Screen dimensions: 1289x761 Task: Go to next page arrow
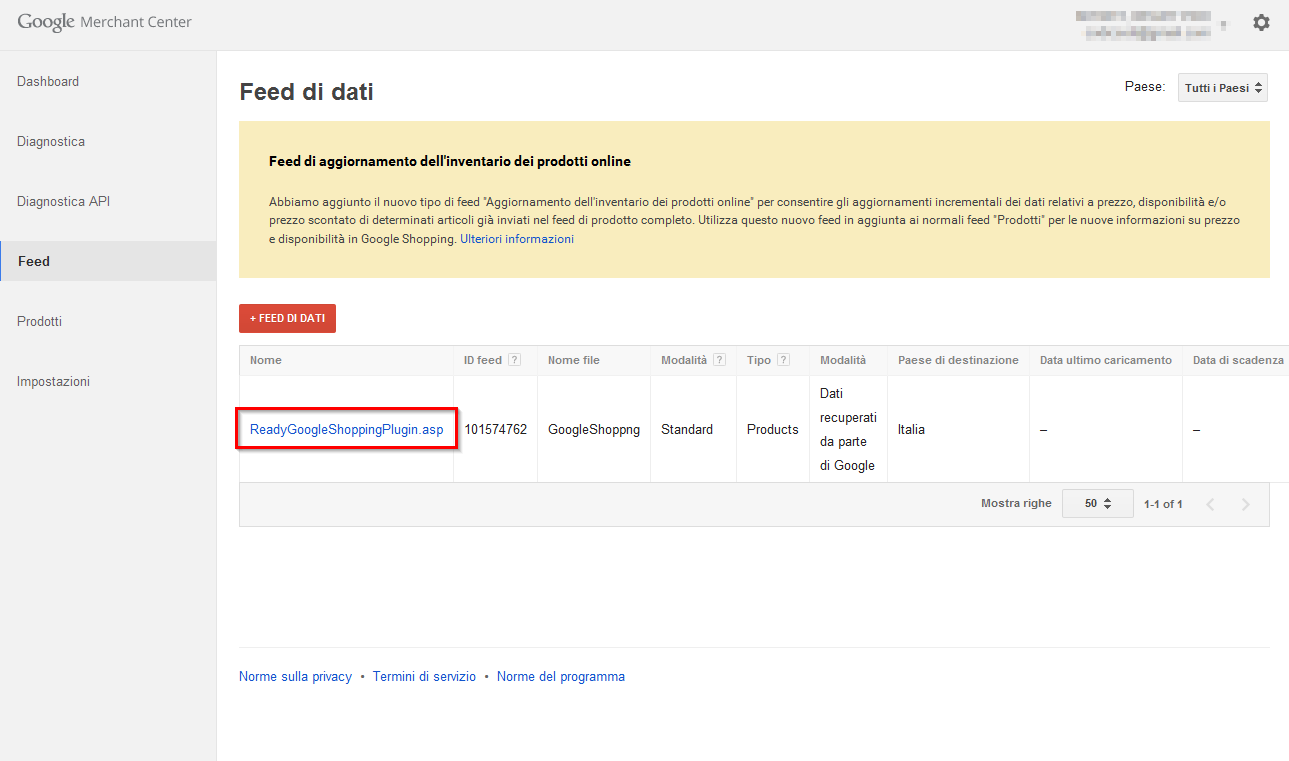pos(1245,504)
